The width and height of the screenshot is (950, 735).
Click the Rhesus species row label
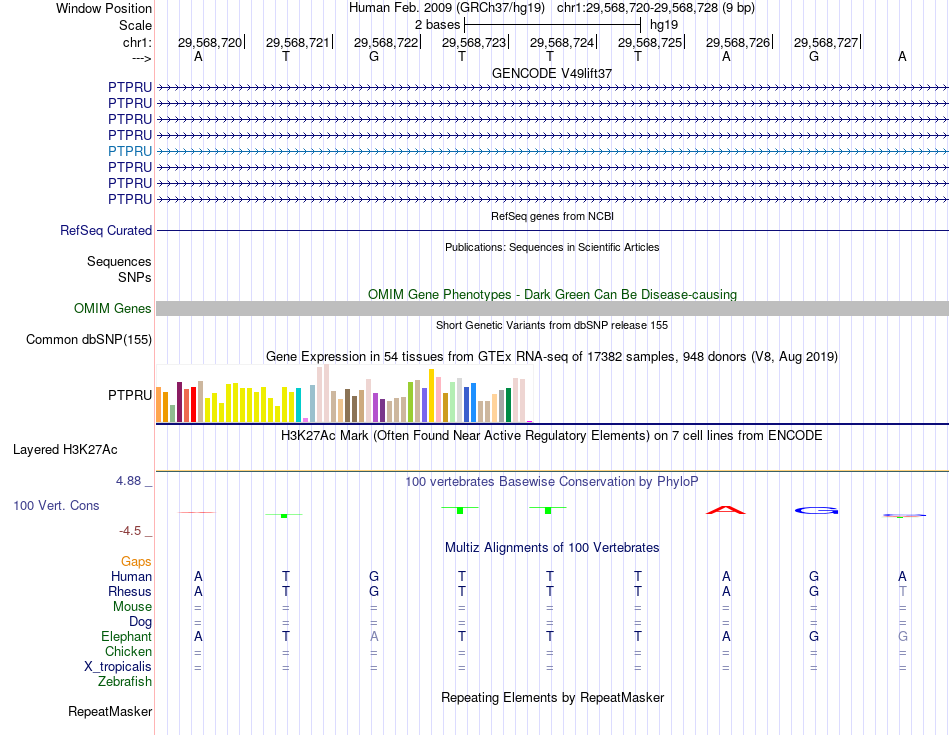click(130, 591)
